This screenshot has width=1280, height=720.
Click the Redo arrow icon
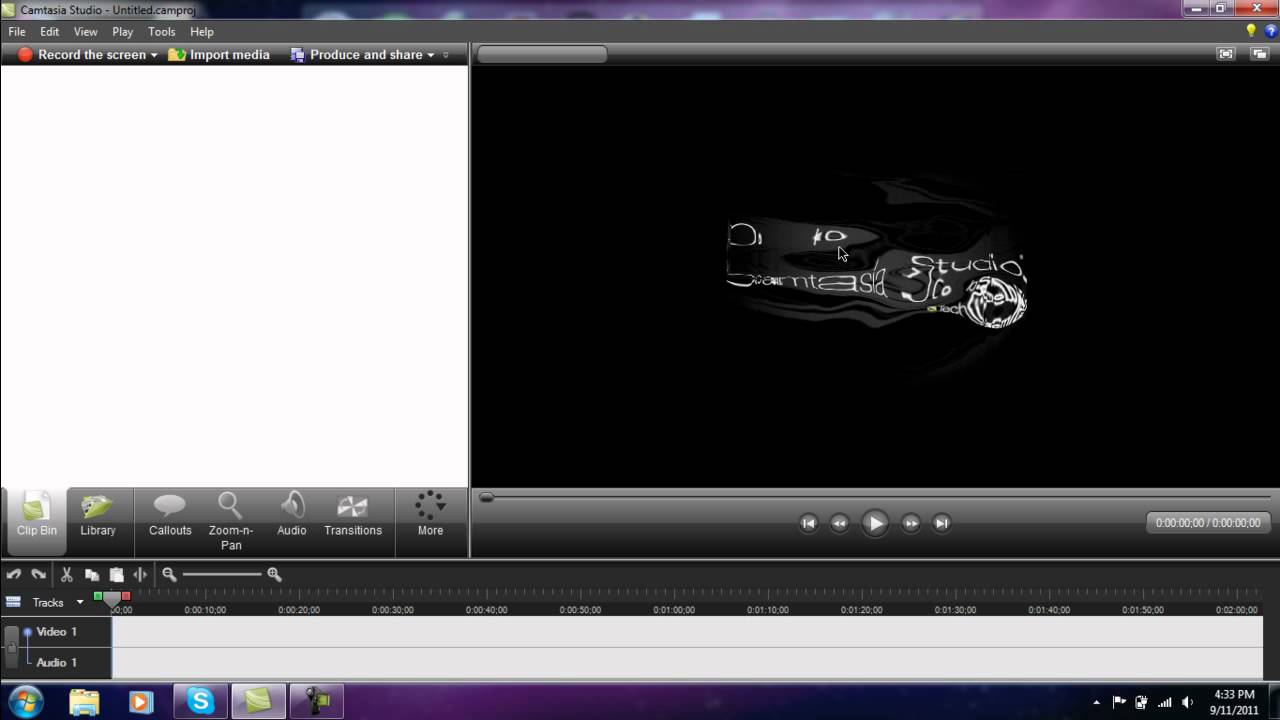[39, 574]
